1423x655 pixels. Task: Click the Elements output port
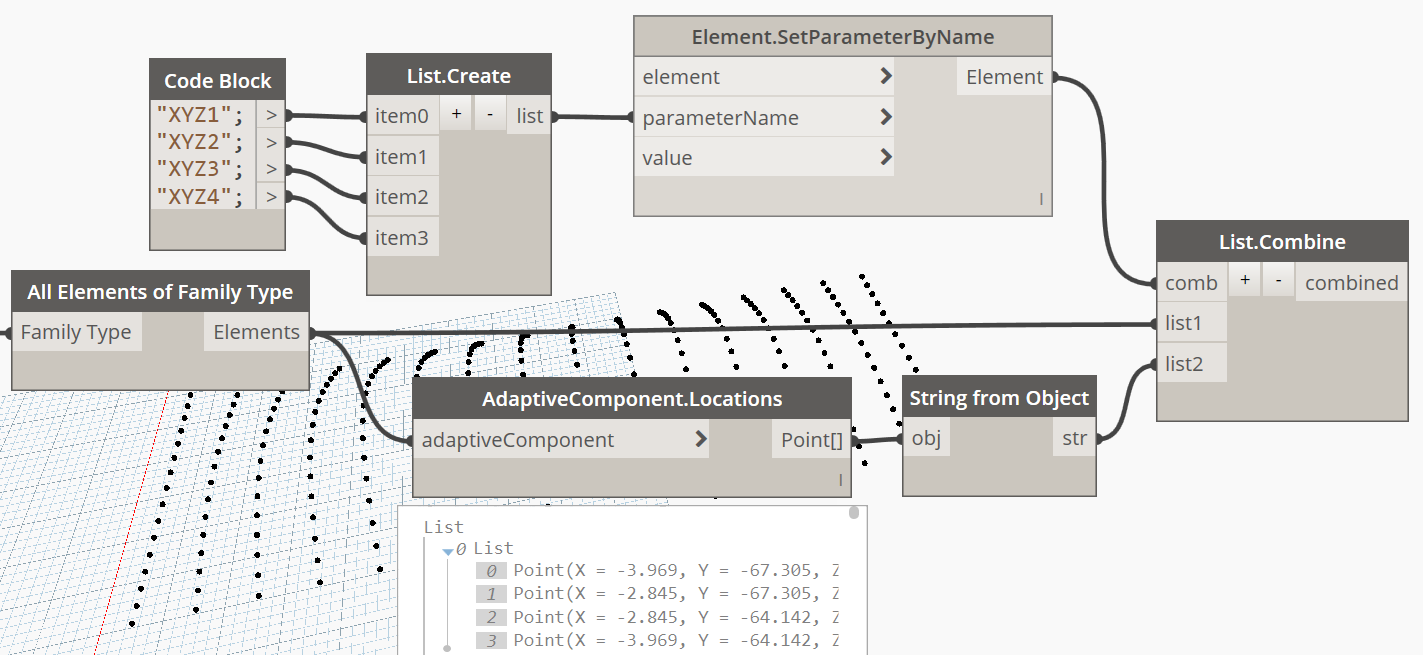256,332
